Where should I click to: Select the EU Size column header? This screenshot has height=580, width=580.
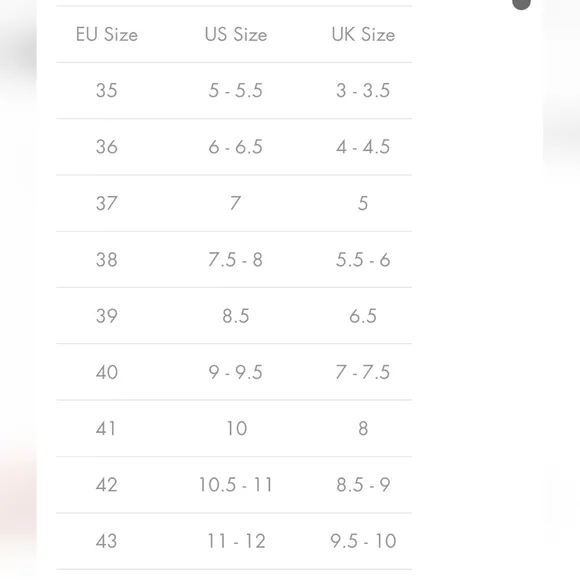107,34
